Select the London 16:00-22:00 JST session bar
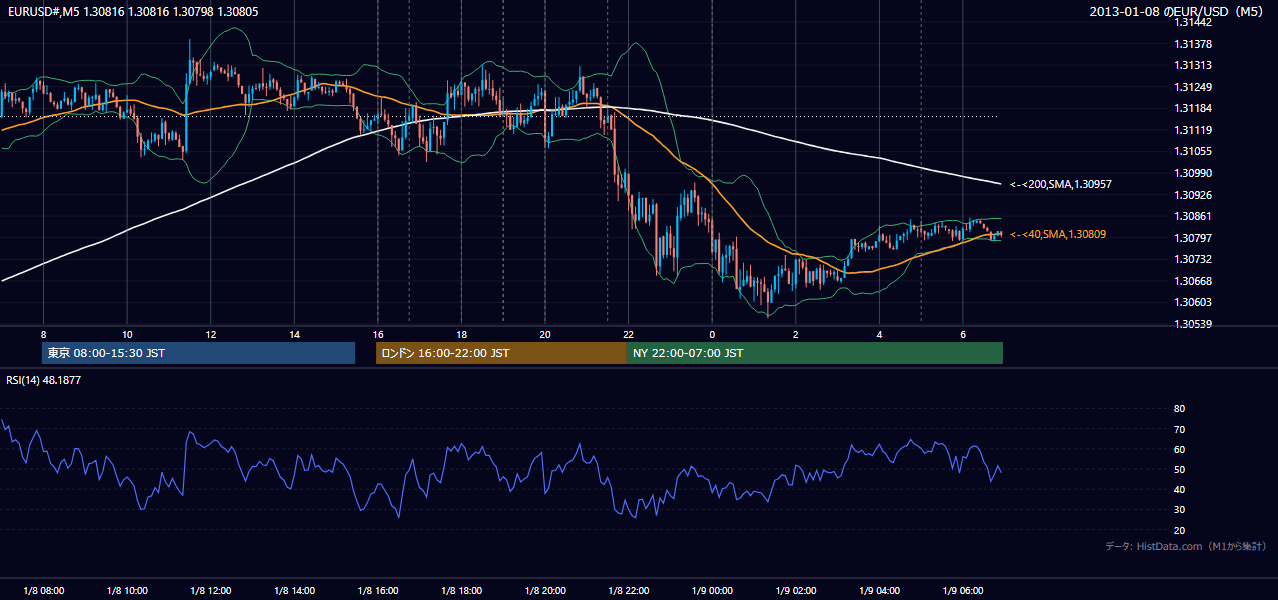The image size is (1278, 600). pyautogui.click(x=501, y=353)
